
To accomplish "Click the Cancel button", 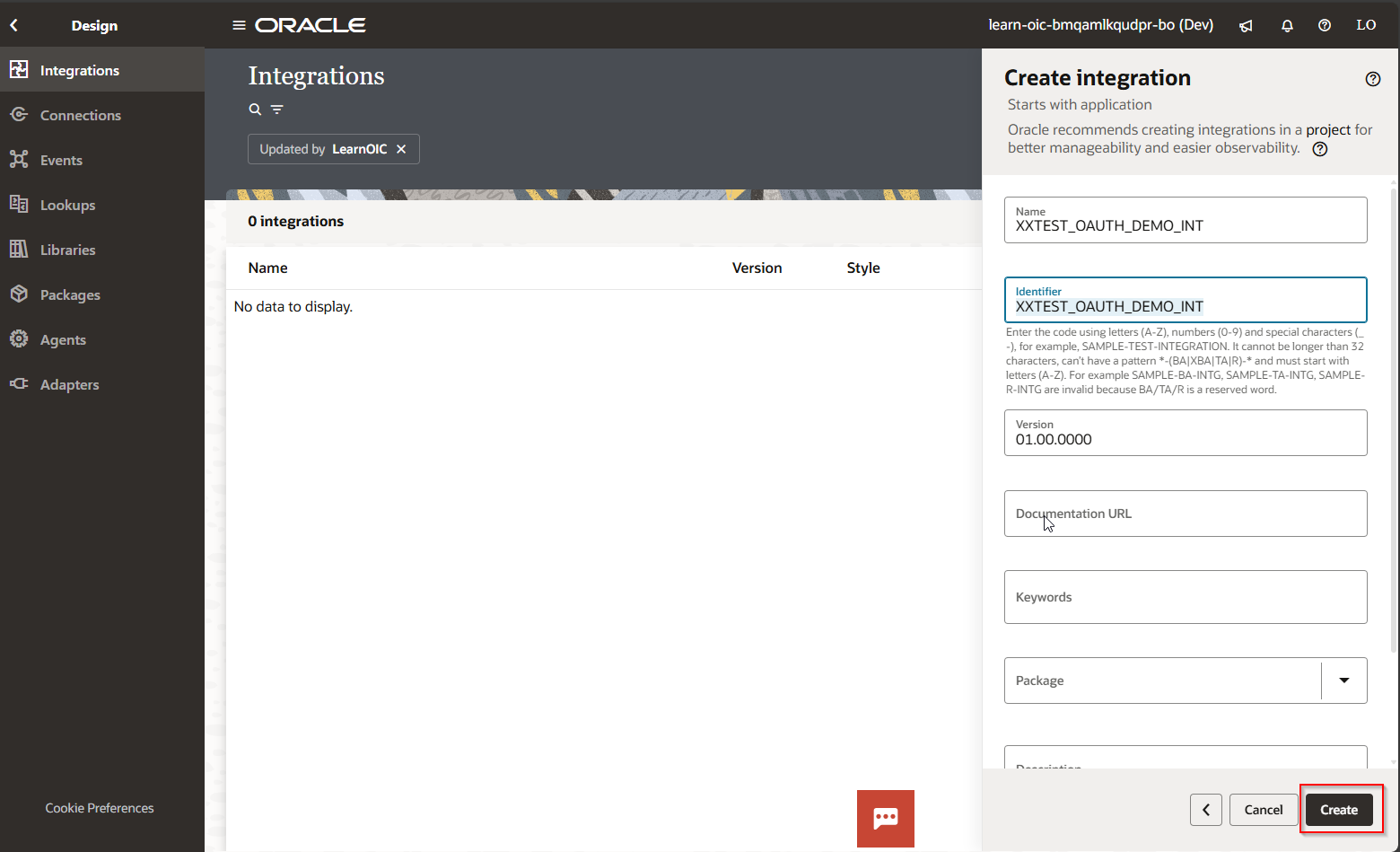I will (x=1263, y=810).
